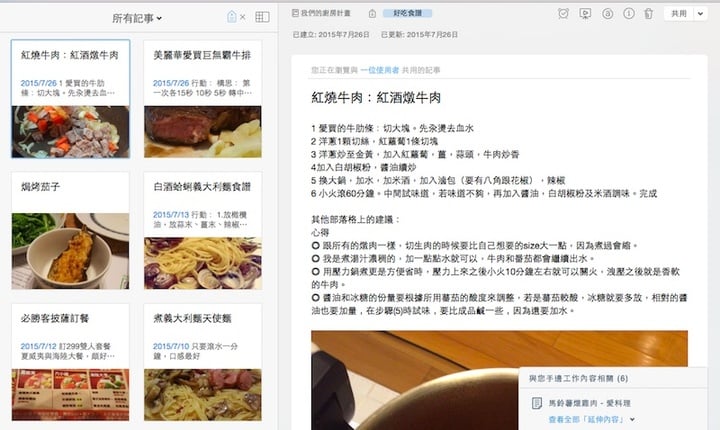
Task: Toggle the blue tag filter icon in the note list
Action: (x=232, y=17)
